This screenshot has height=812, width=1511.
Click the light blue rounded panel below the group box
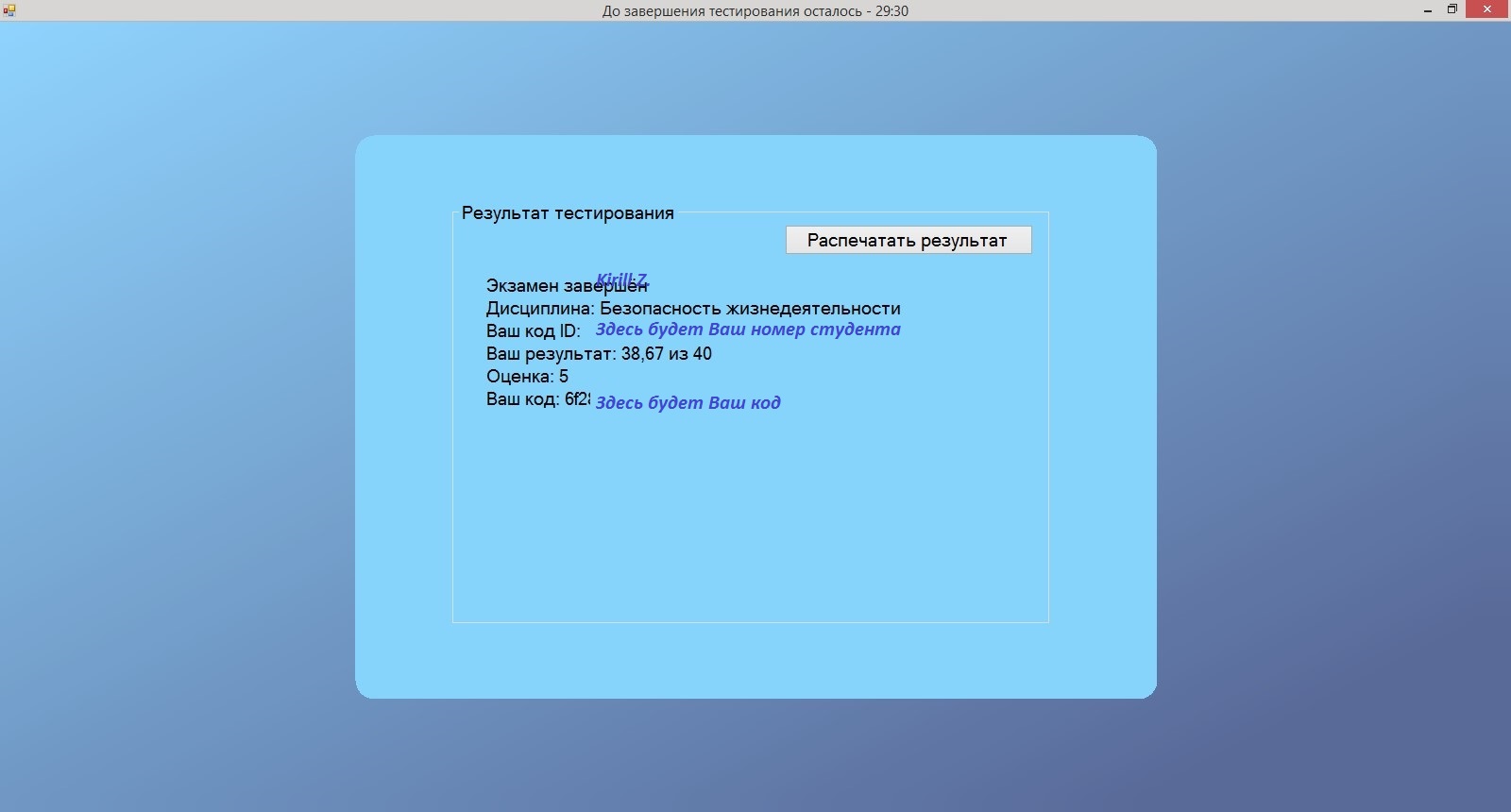tap(755, 661)
